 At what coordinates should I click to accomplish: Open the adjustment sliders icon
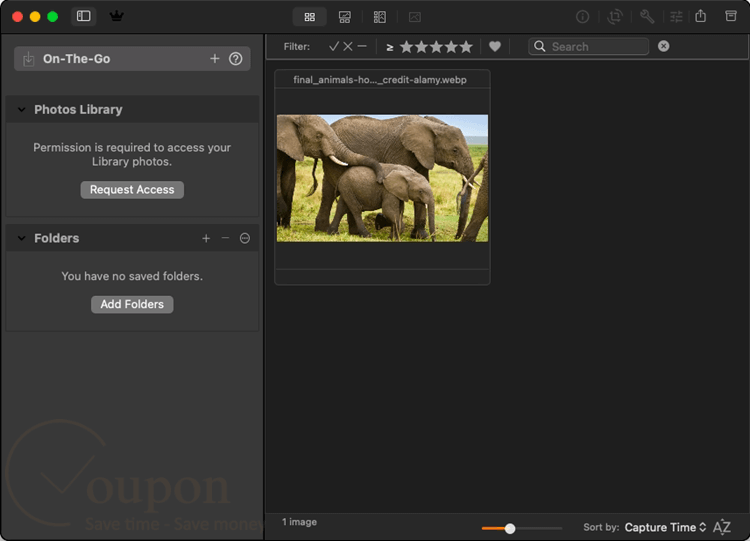point(676,17)
